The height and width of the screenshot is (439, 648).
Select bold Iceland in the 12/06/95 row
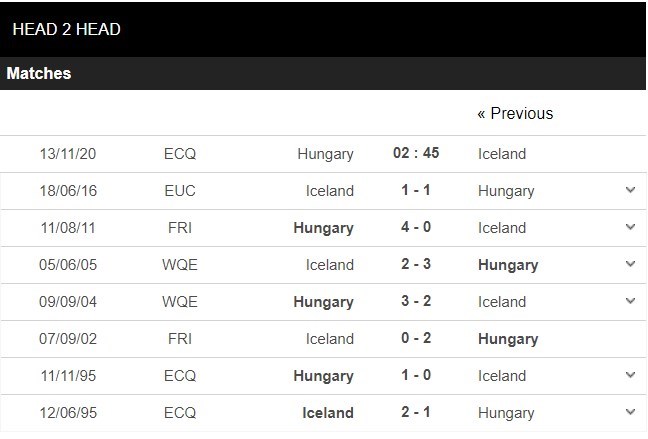click(x=328, y=412)
